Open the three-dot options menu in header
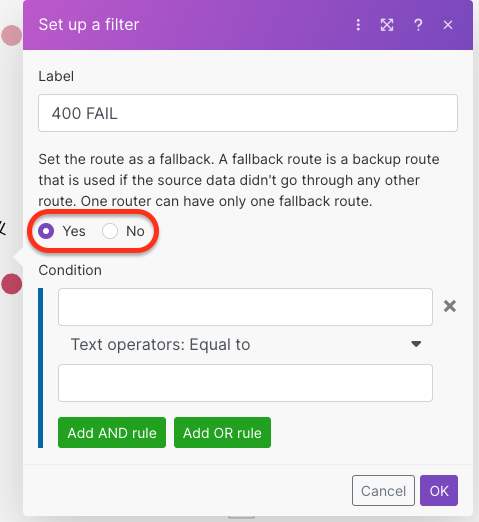Image resolution: width=479 pixels, height=522 pixels. tap(358, 25)
